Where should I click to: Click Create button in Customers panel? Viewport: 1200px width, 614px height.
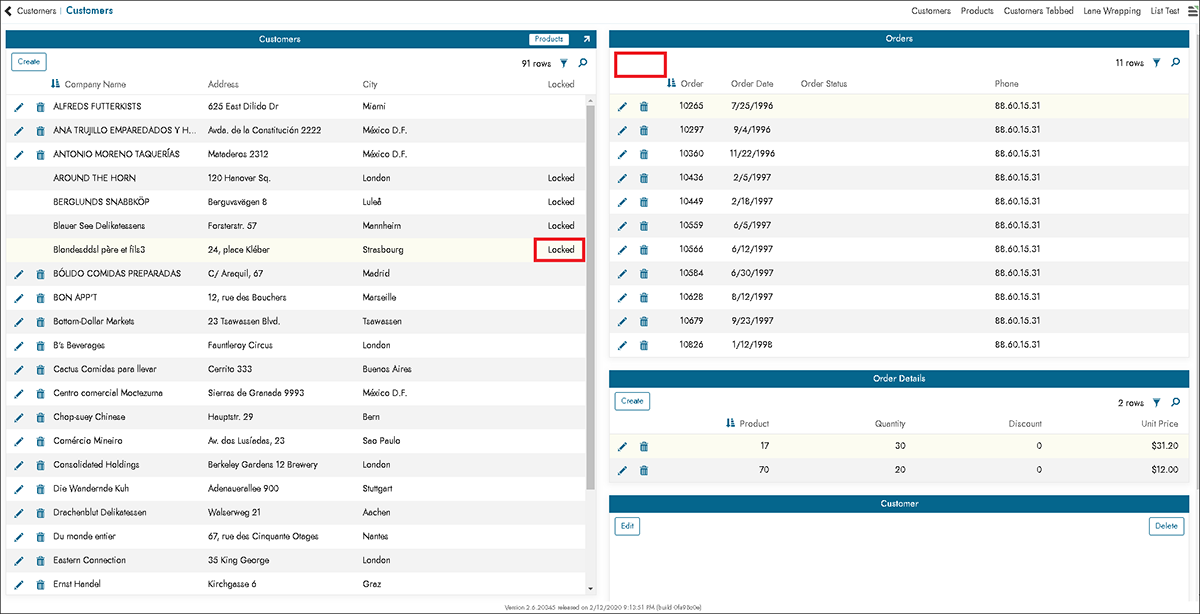pyautogui.click(x=29, y=62)
